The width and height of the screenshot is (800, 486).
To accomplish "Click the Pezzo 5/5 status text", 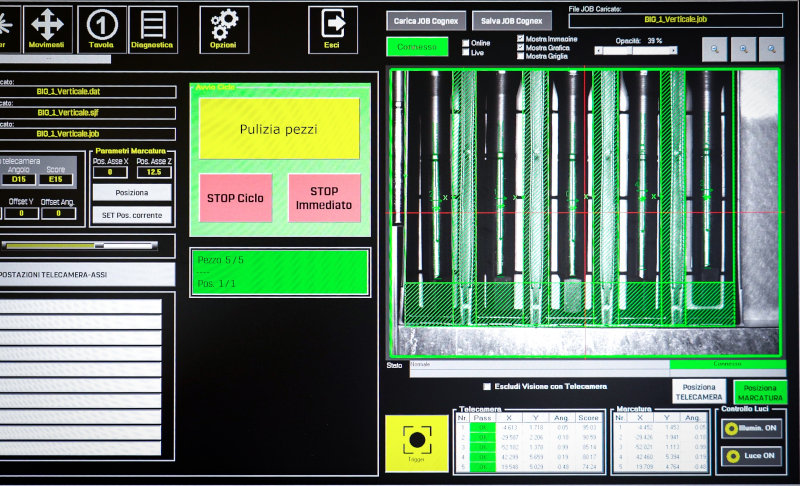I will (x=220, y=260).
